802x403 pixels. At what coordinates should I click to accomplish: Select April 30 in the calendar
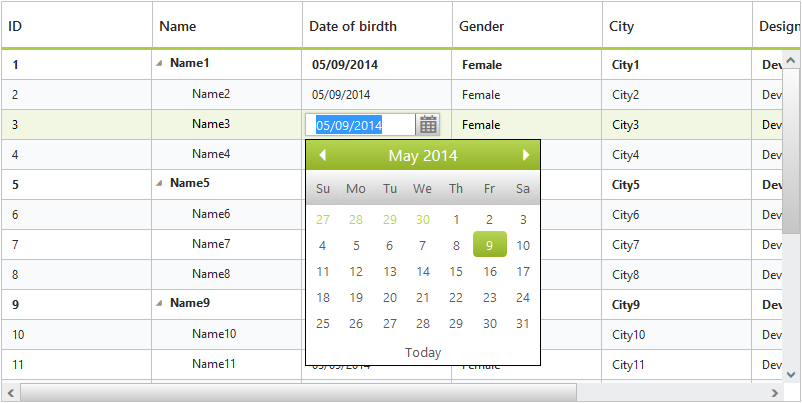423,220
